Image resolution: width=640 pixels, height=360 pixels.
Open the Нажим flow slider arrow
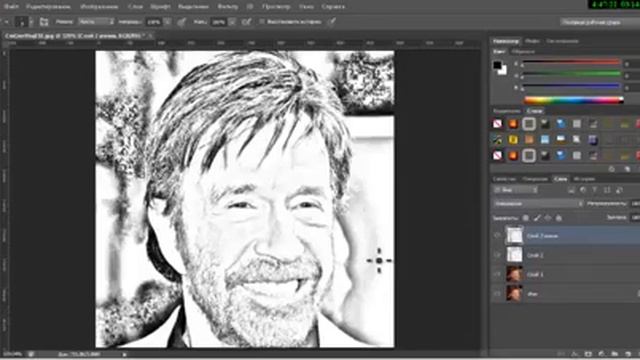tap(232, 22)
